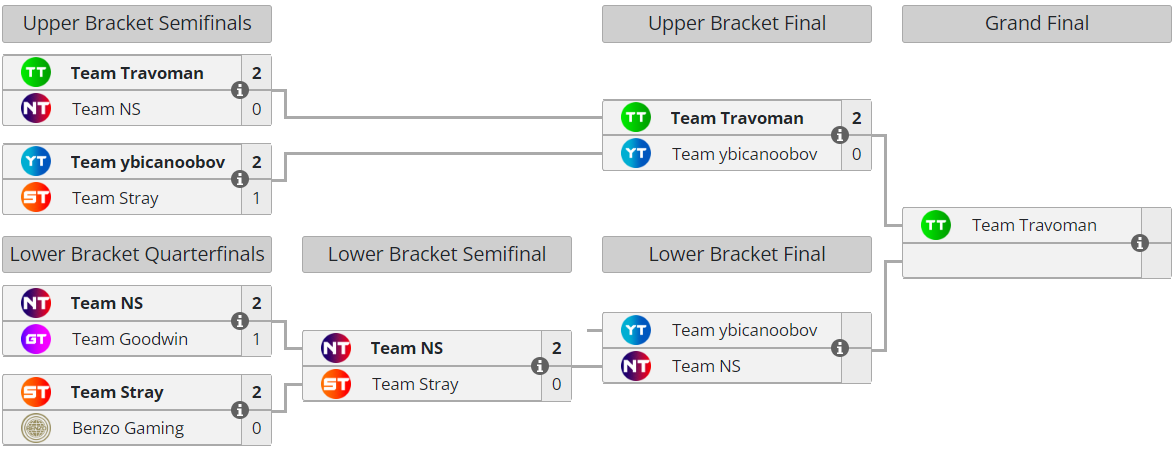Select Lower Bracket Quarterfinals header
The width and height of the screenshot is (1175, 450).
click(x=137, y=255)
